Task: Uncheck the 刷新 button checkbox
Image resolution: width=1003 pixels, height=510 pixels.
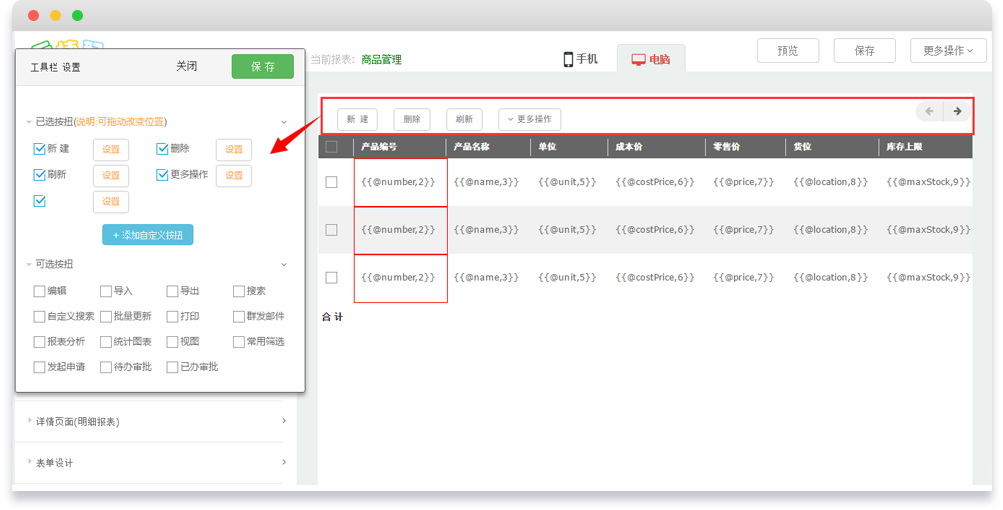Action: click(x=40, y=174)
